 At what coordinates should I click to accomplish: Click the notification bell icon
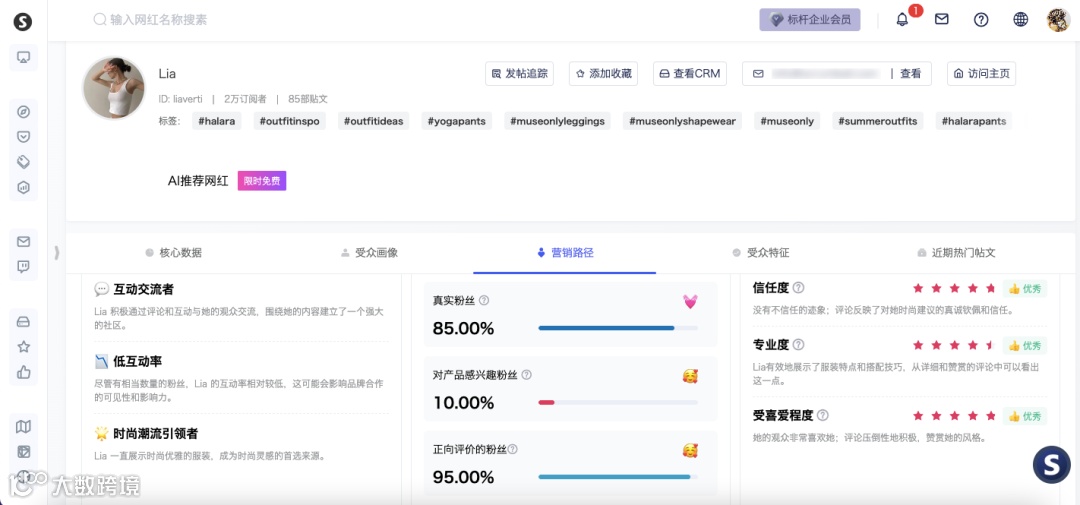pos(902,19)
